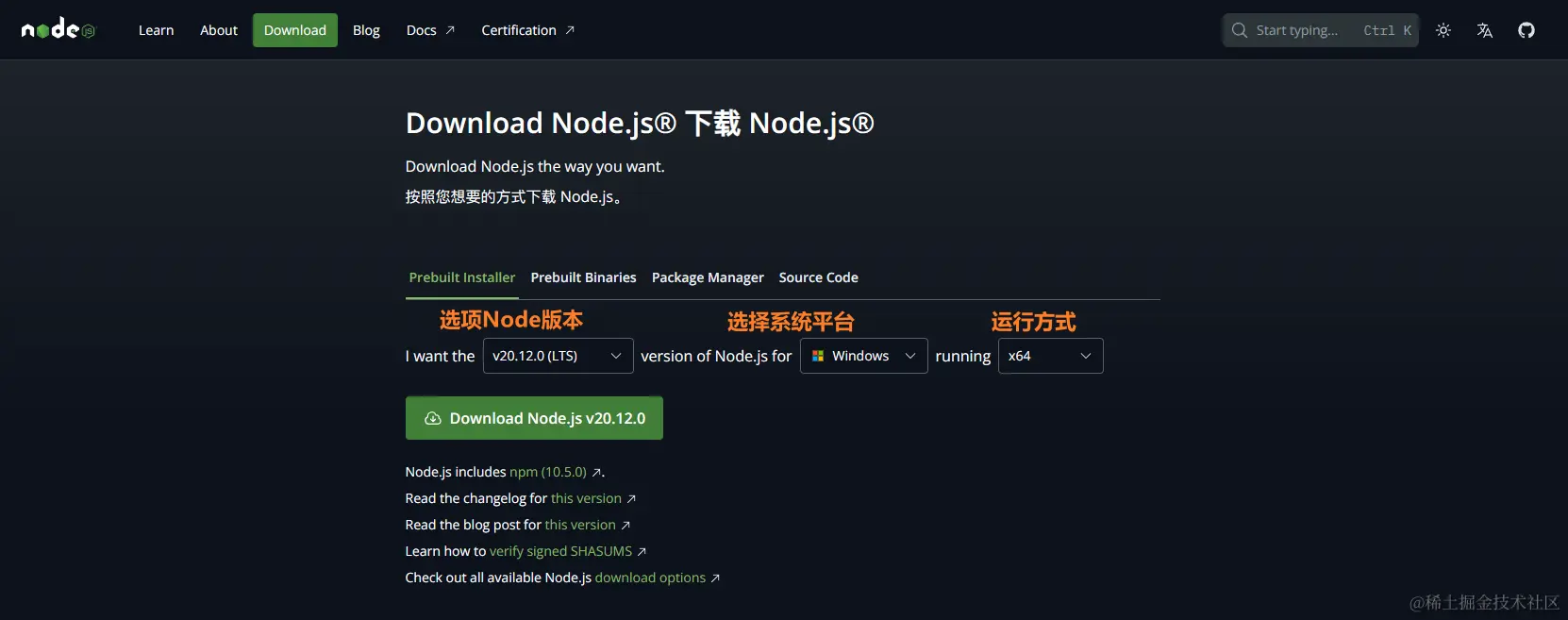Click the '按照您想要的方式下载 Node.js。' text
The image size is (1568, 620).
tap(514, 196)
